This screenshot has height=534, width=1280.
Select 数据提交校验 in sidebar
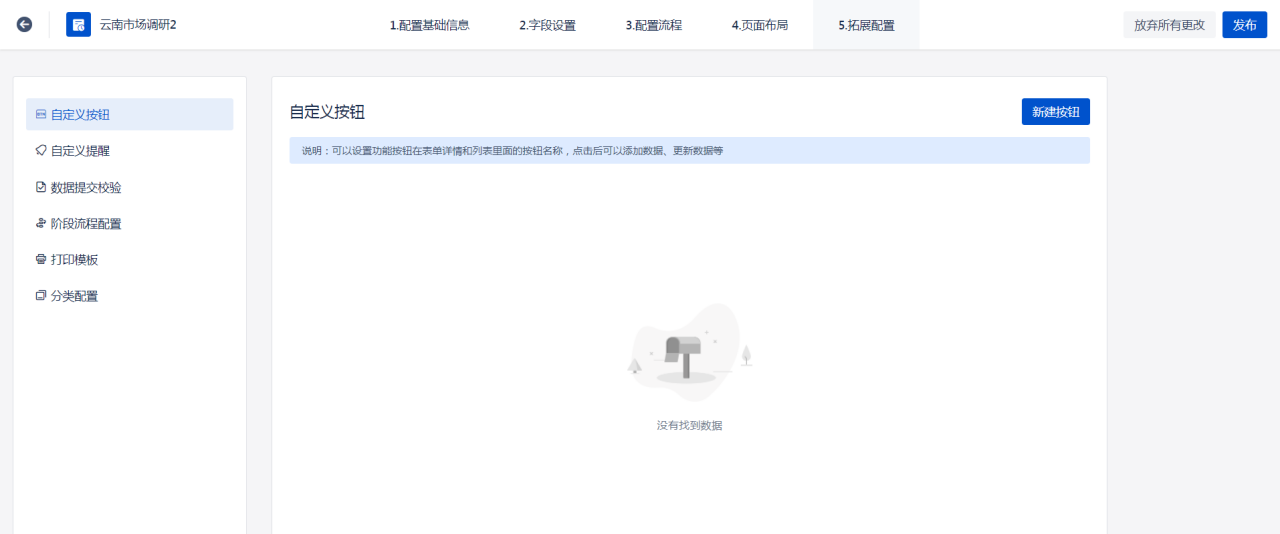(130, 187)
